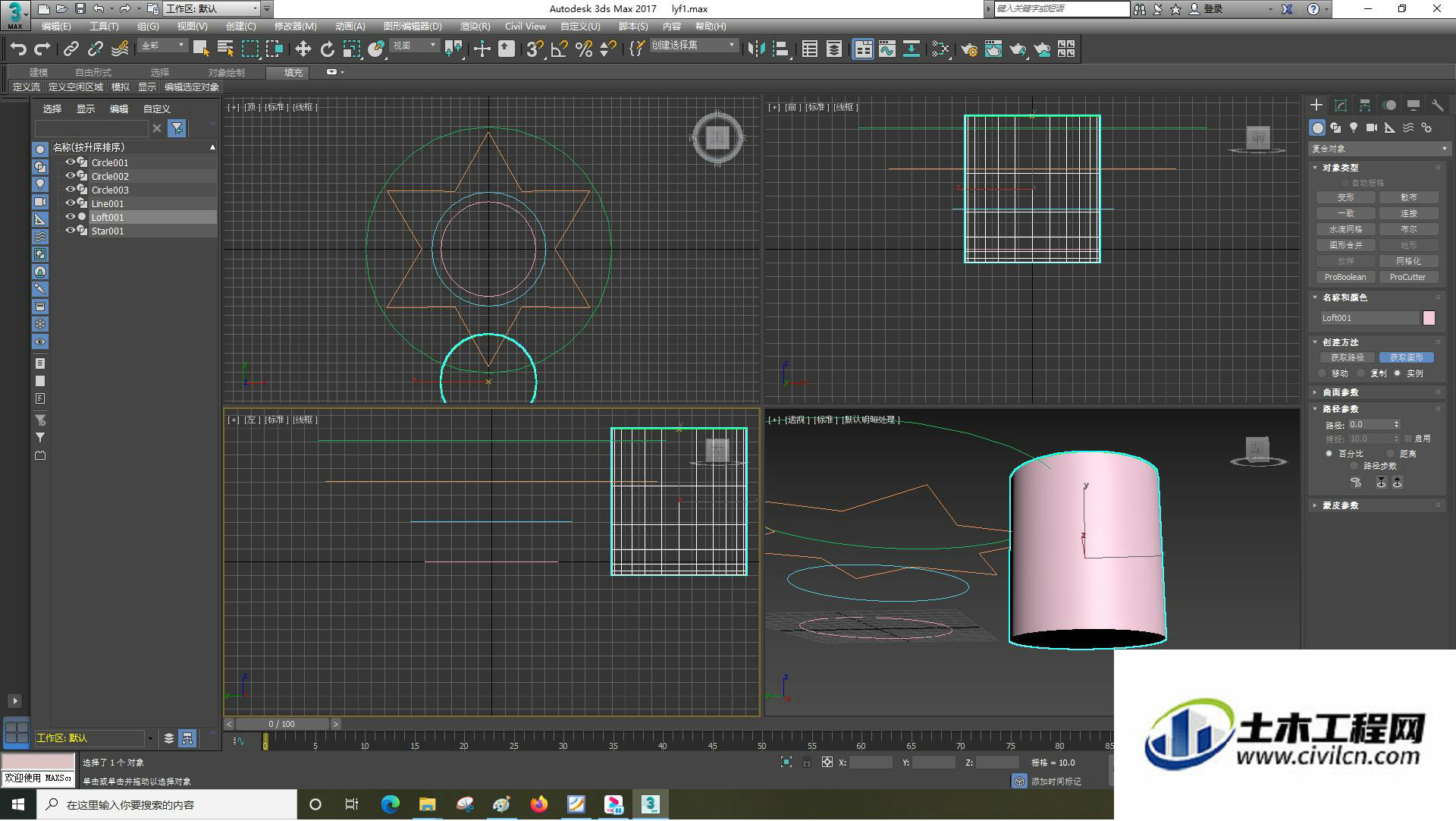Open the 修改器(M) menu
The height and width of the screenshot is (821, 1456).
point(295,27)
